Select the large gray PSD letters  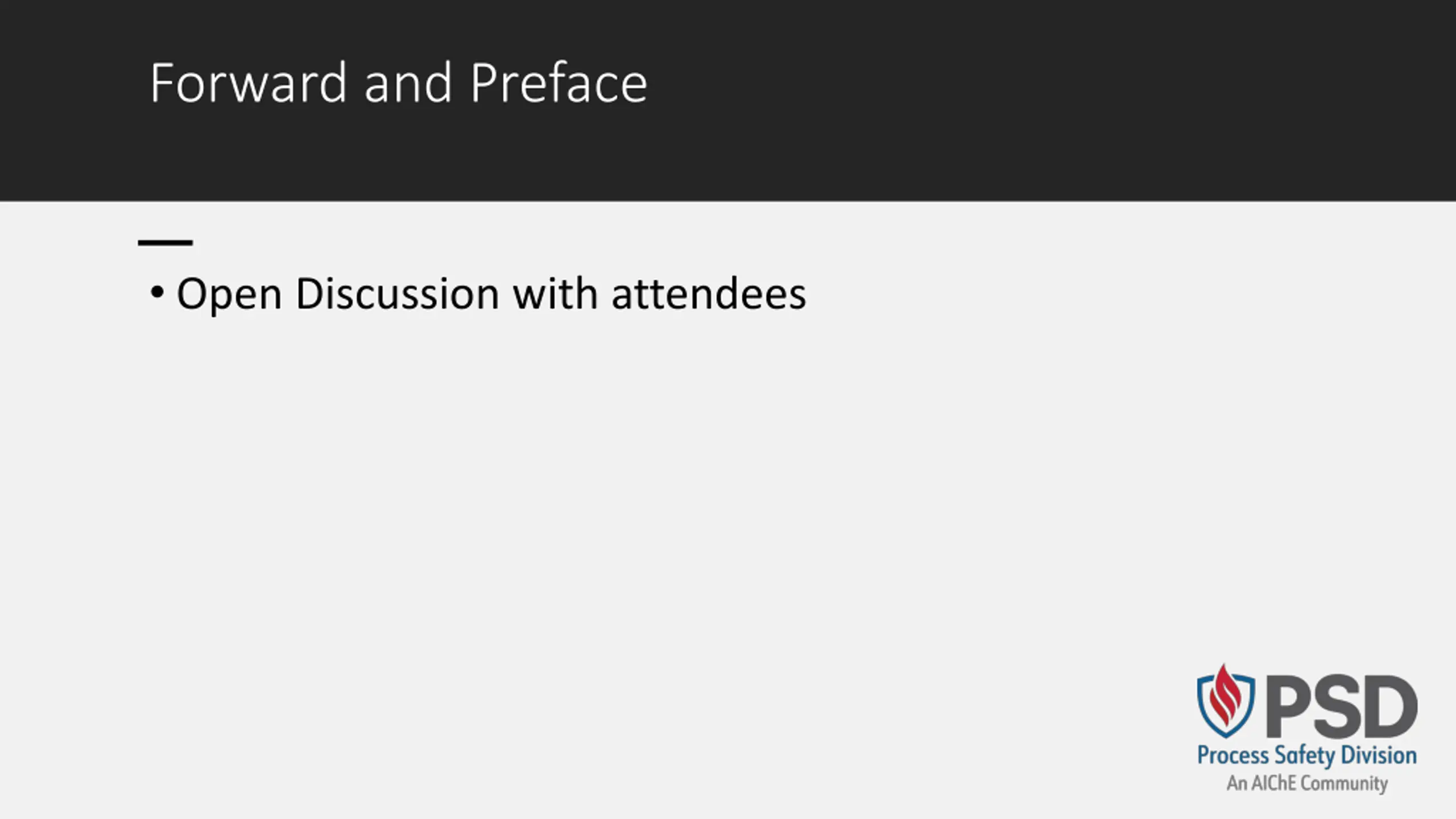(1341, 707)
